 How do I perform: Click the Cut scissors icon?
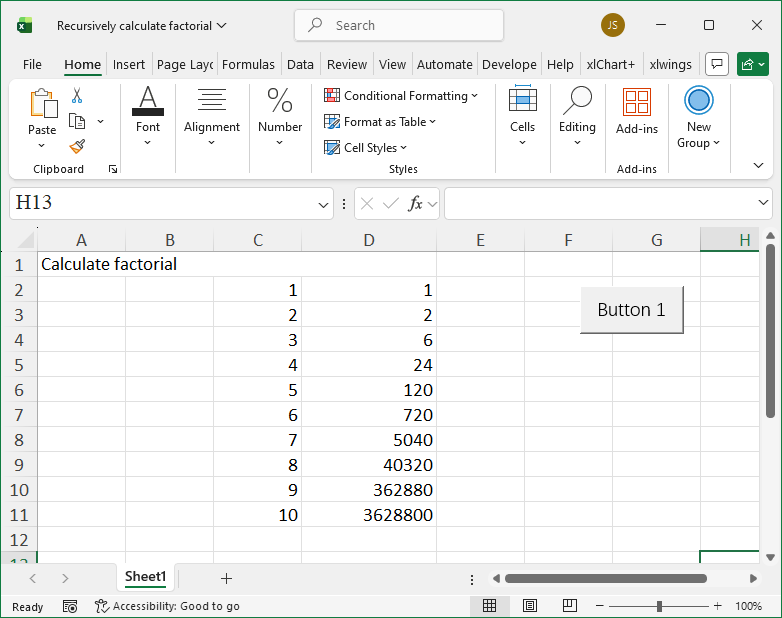pos(77,96)
